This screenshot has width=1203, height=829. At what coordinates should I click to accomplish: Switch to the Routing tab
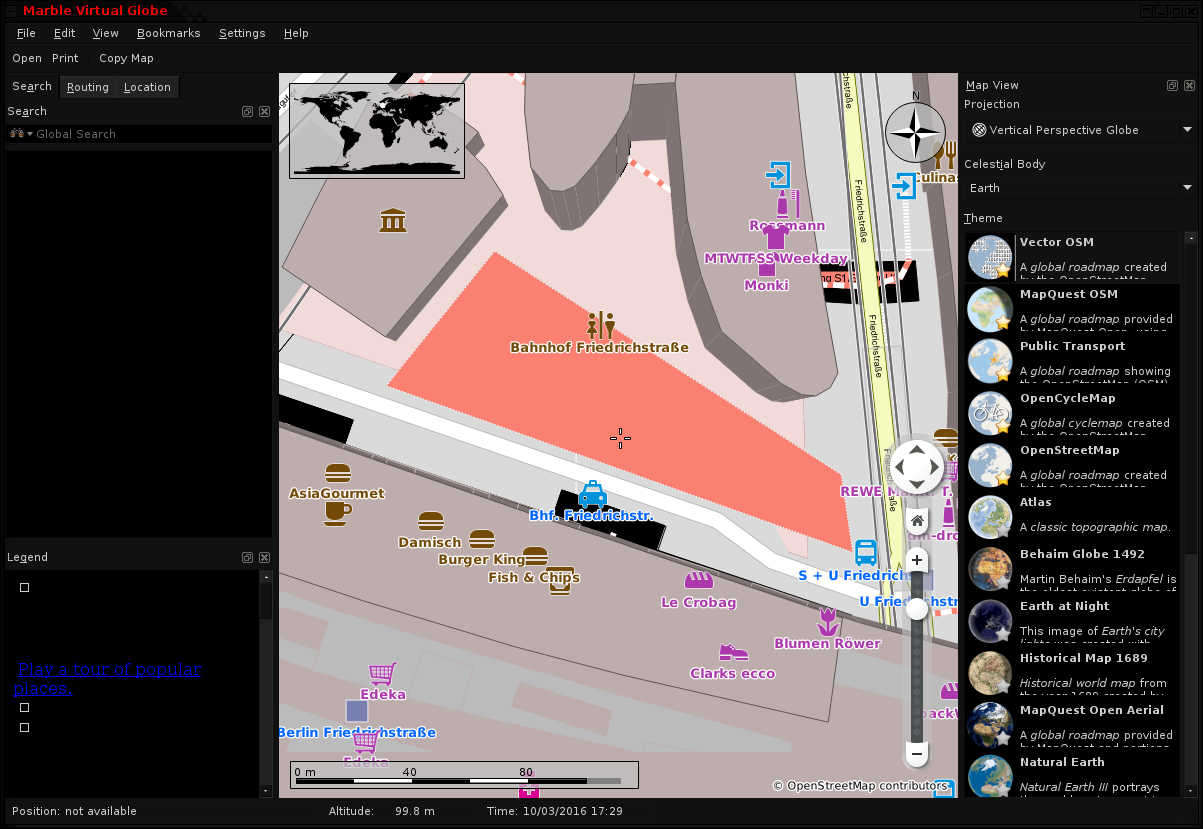tap(88, 87)
